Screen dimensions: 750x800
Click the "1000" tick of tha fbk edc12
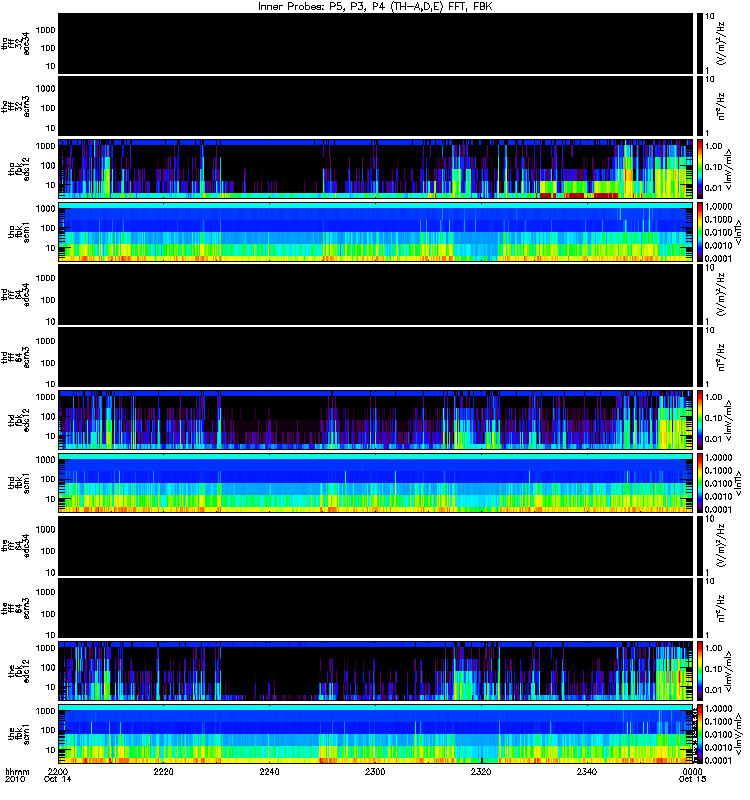point(45,146)
